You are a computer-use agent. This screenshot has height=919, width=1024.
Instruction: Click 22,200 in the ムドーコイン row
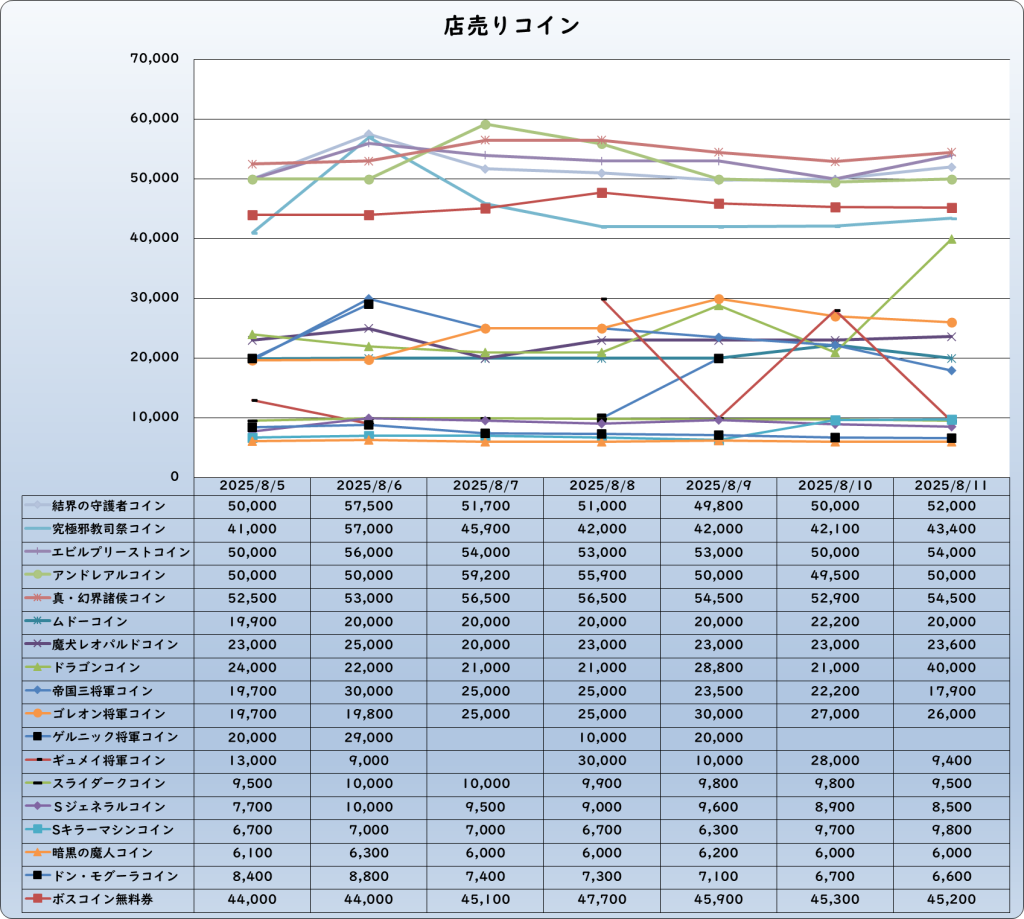(835, 622)
